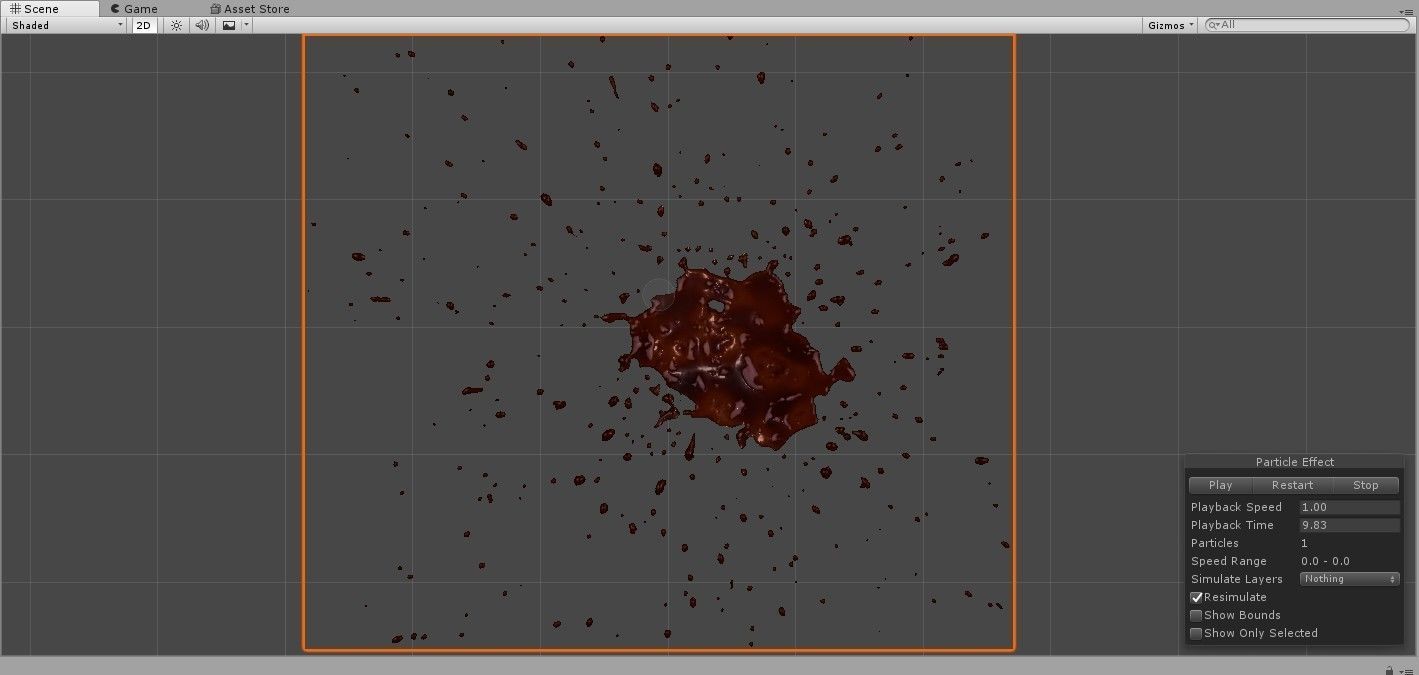
Task: Click the Speed Range value 0.0 - 0.0
Action: [x=1325, y=561]
